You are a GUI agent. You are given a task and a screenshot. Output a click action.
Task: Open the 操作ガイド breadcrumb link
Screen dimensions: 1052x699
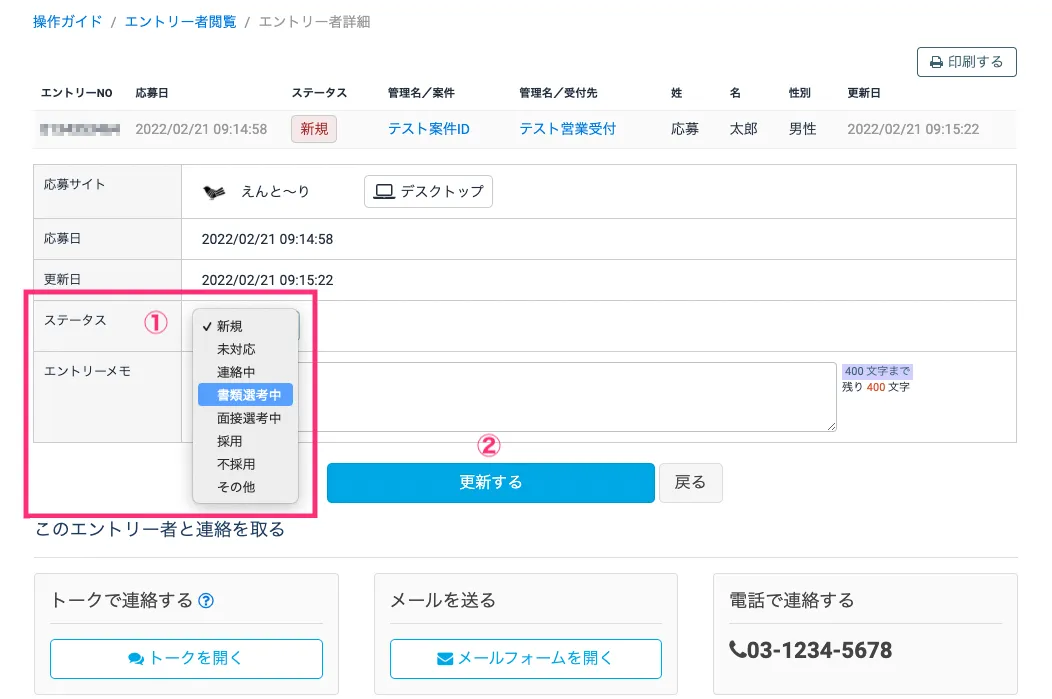68,21
